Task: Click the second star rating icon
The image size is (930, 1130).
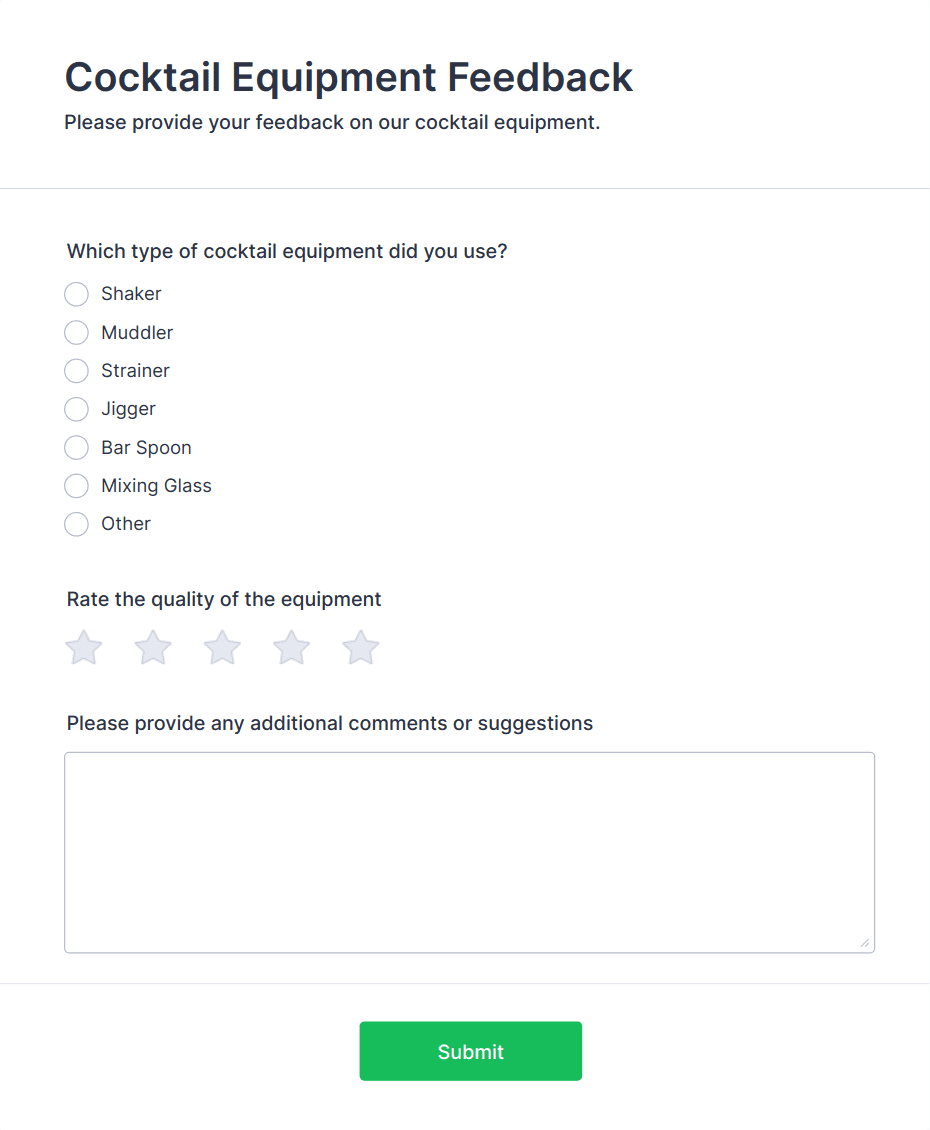Action: tap(153, 648)
